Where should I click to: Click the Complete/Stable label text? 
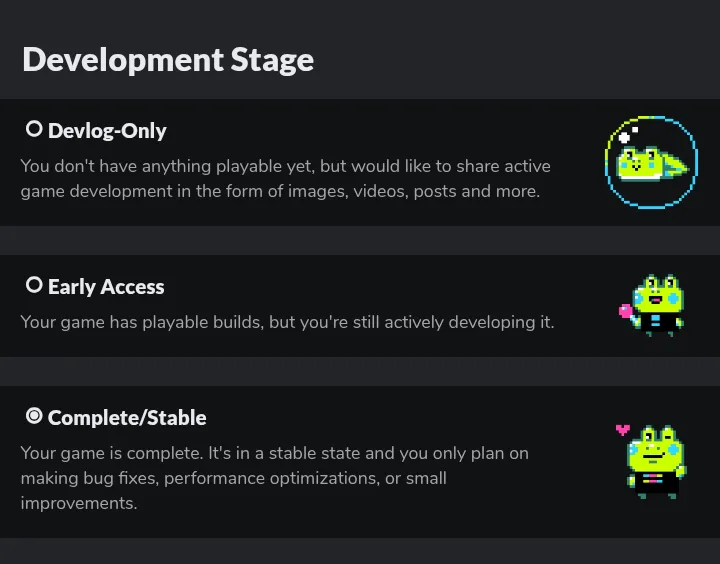click(127, 417)
